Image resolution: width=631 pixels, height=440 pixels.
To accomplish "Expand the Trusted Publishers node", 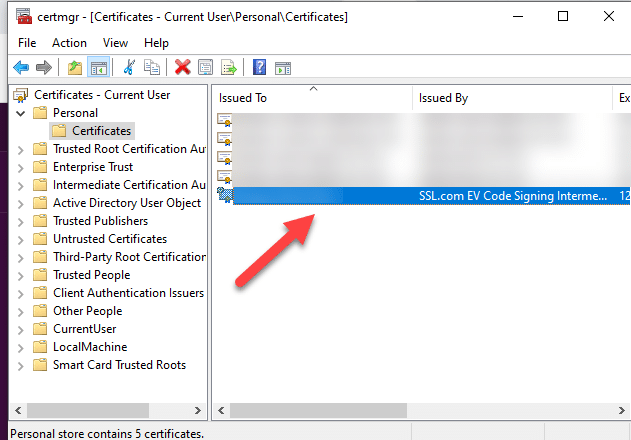I will tap(22, 221).
